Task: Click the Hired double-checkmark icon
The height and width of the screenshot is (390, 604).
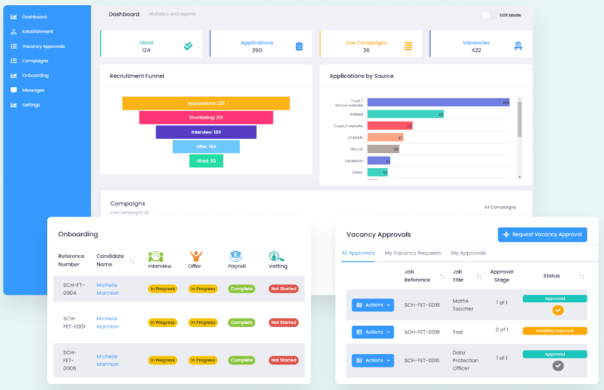Action: point(188,46)
